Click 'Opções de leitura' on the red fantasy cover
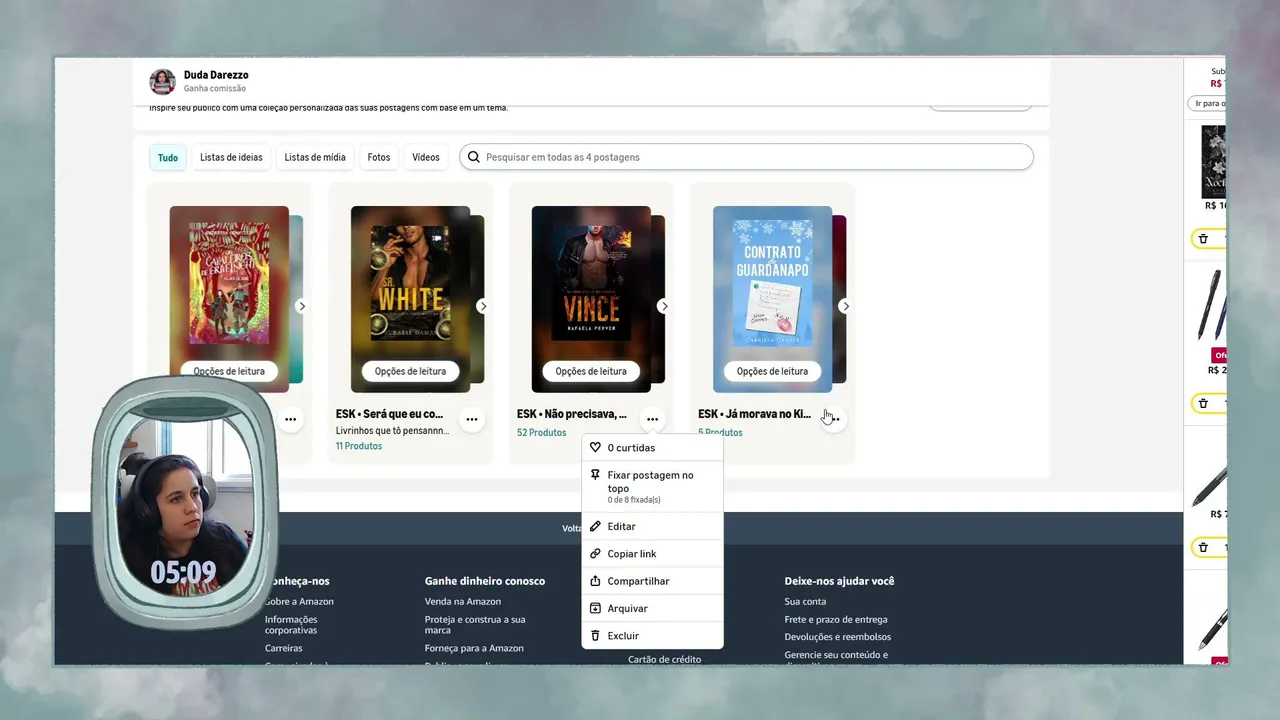 click(229, 371)
